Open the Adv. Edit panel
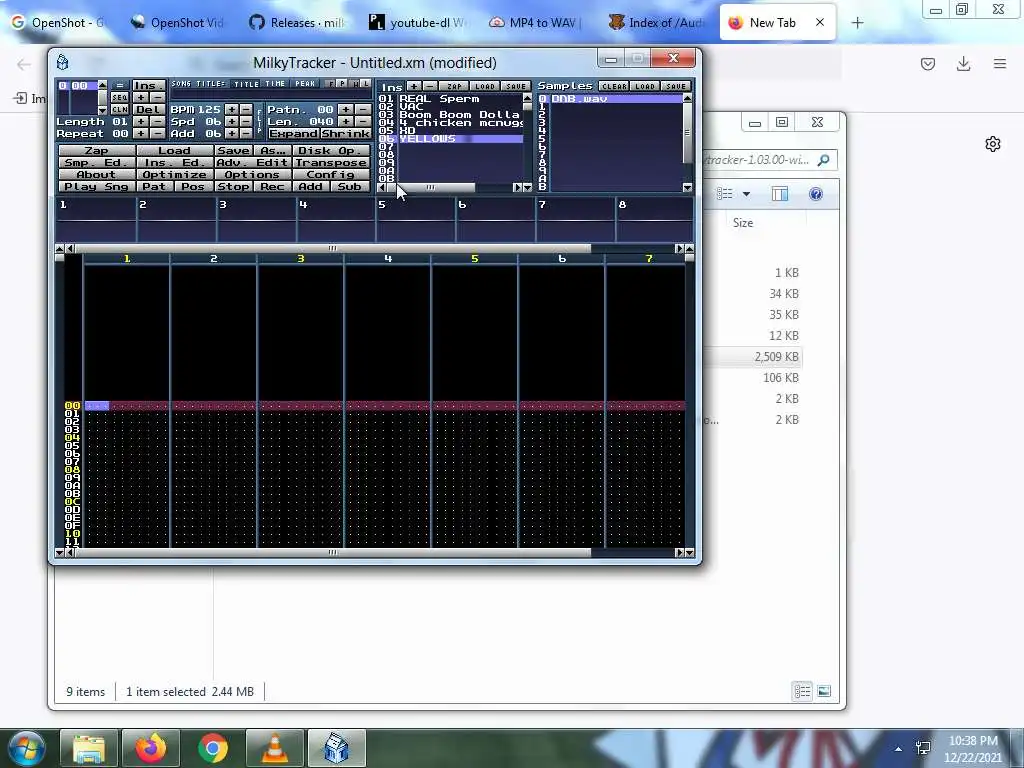 253,163
